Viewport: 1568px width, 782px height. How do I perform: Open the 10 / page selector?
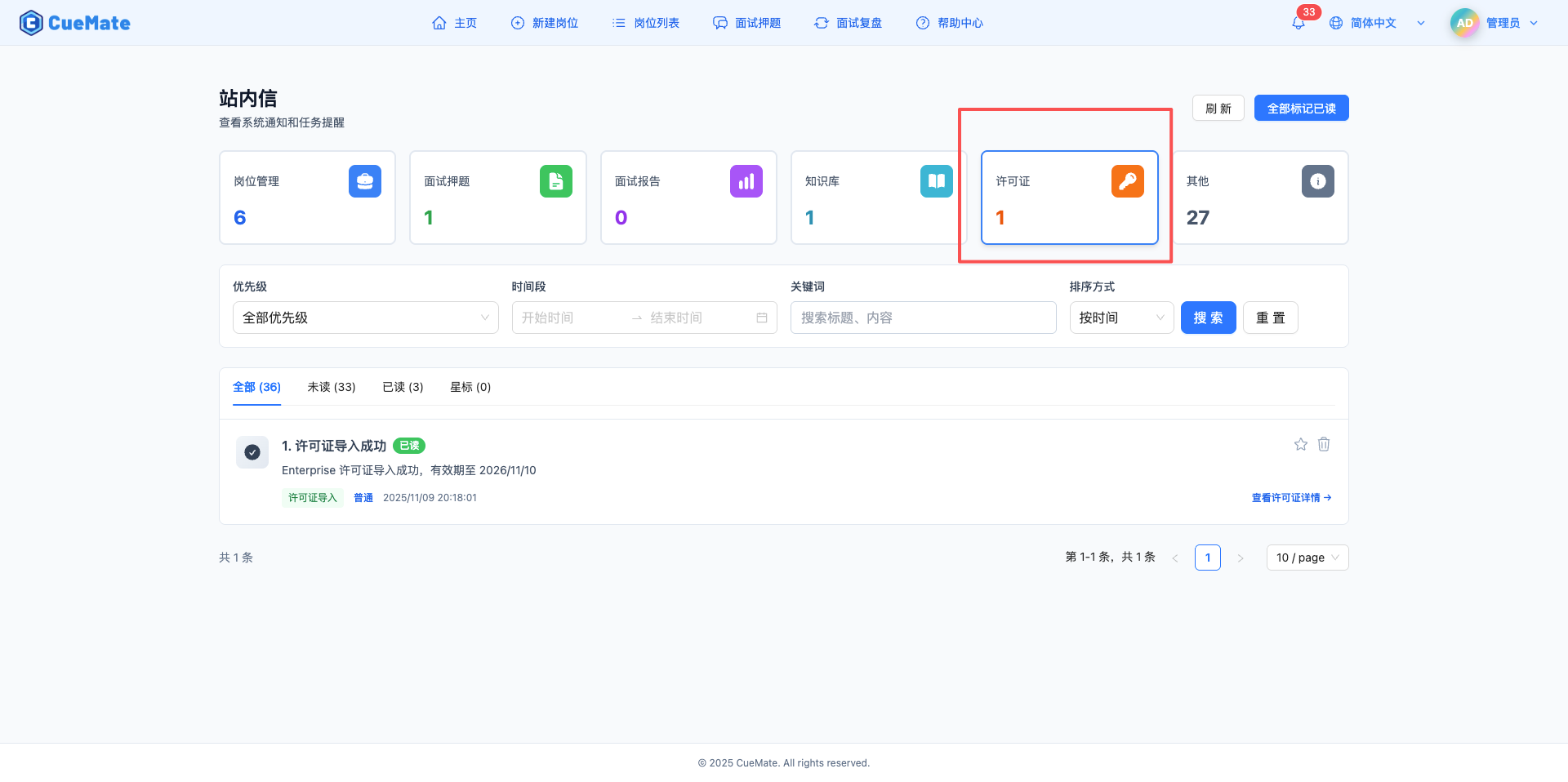tap(1307, 558)
